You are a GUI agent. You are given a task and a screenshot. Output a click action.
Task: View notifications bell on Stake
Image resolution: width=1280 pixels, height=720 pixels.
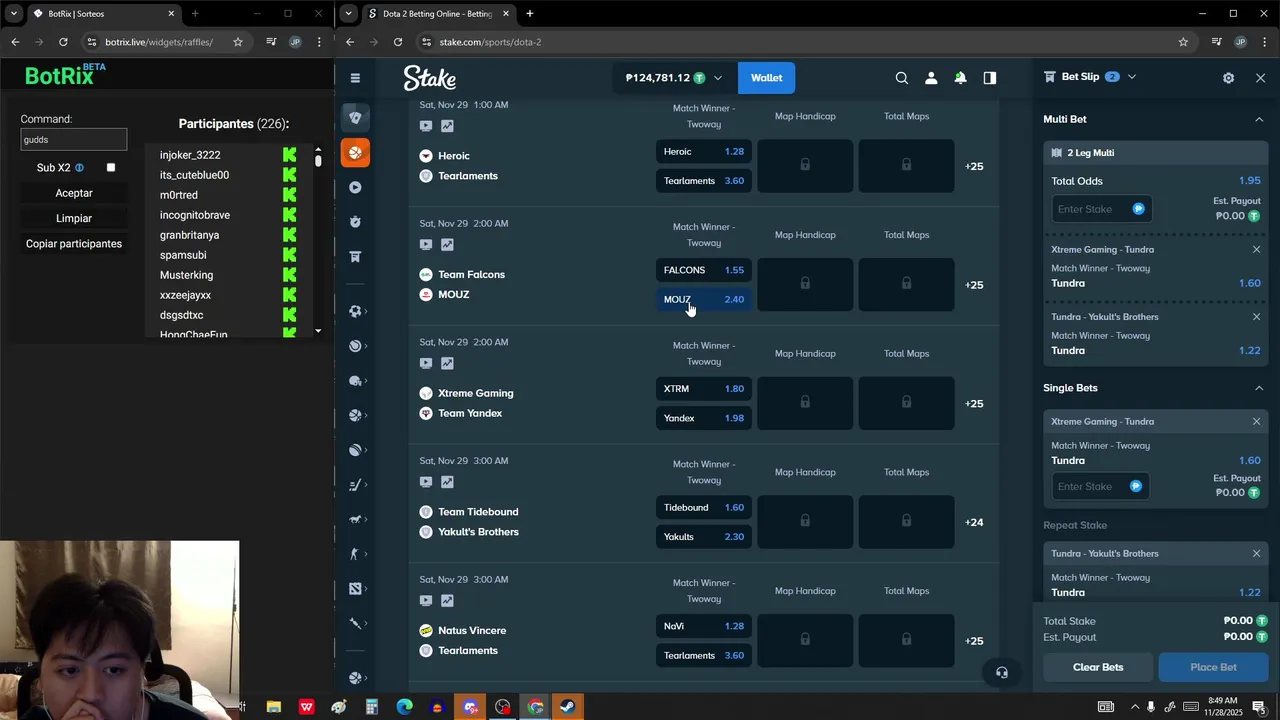click(x=960, y=78)
